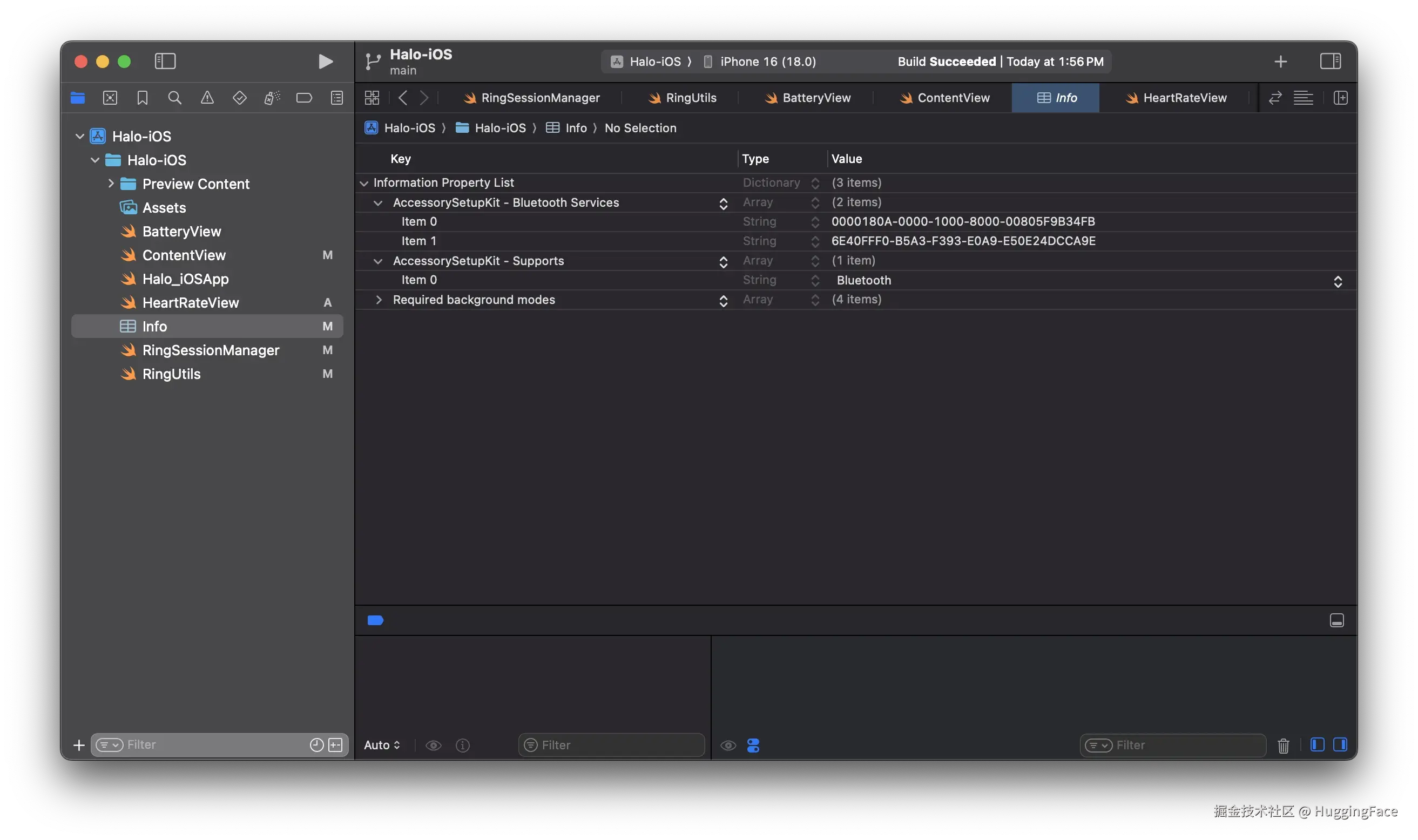Collapse AccessorySetupKit - Bluetooth Services array
The image size is (1418, 840).
pos(377,202)
